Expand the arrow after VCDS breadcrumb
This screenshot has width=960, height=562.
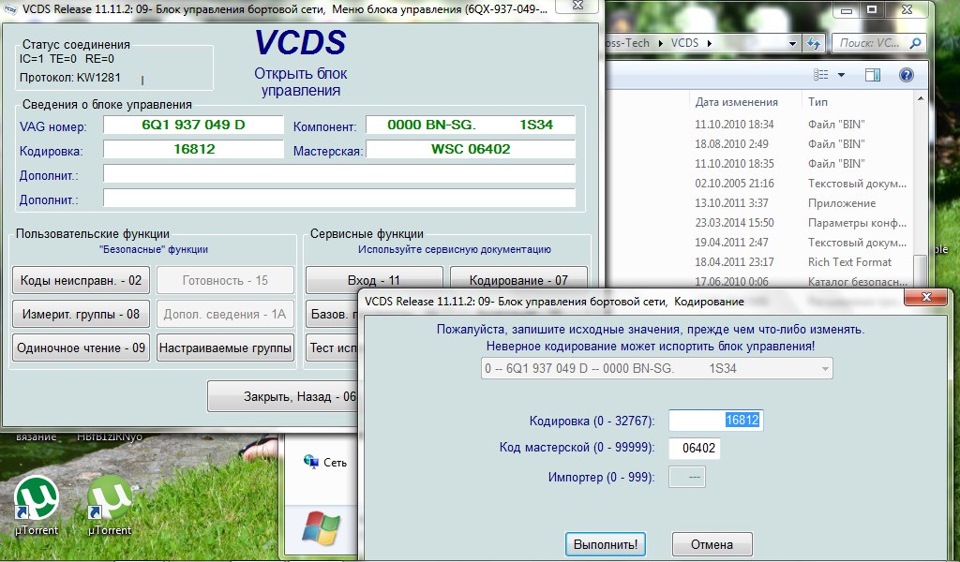(x=710, y=43)
